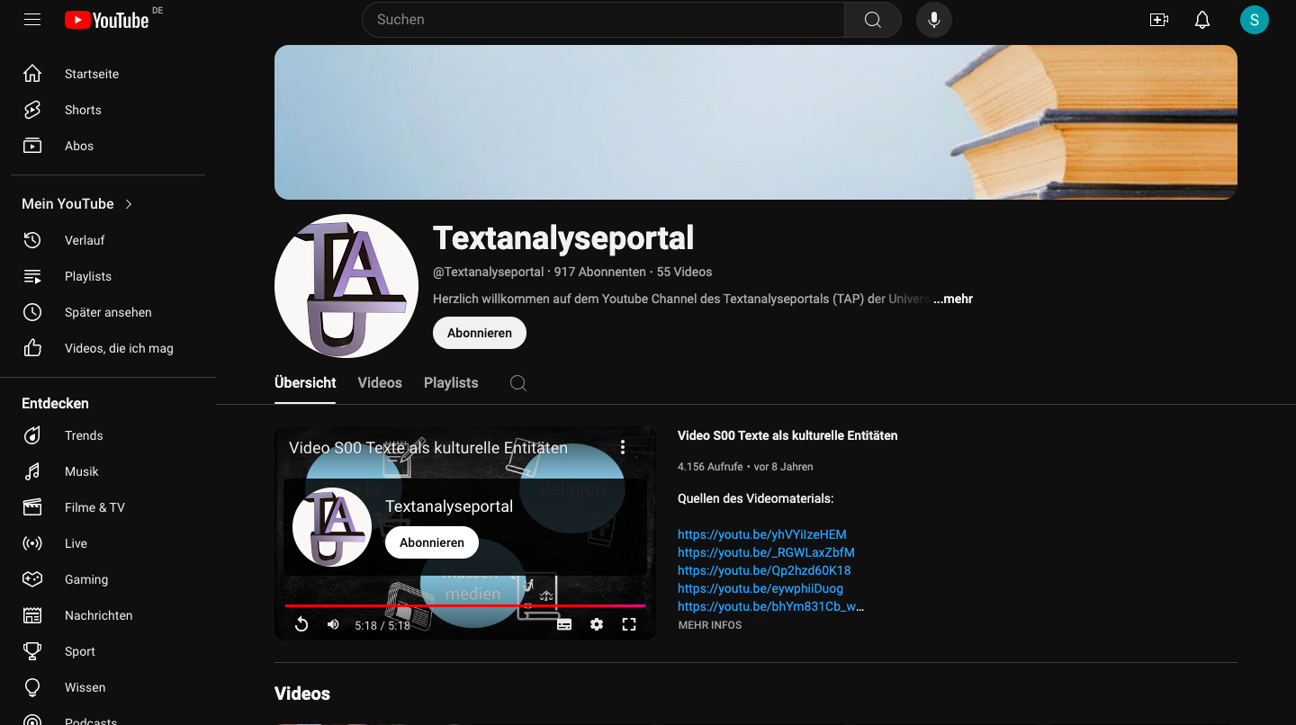Open the channel search magnifier icon
This screenshot has width=1296, height=725.
(517, 382)
